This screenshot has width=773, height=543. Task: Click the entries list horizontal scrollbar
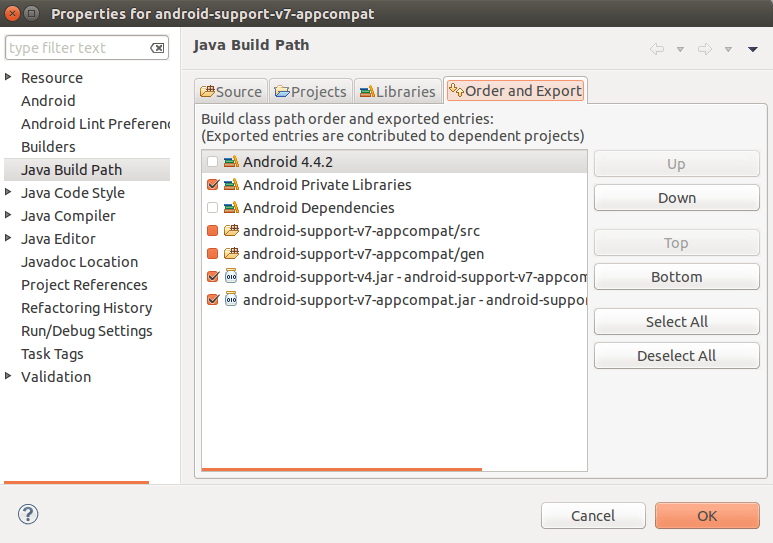coord(342,469)
